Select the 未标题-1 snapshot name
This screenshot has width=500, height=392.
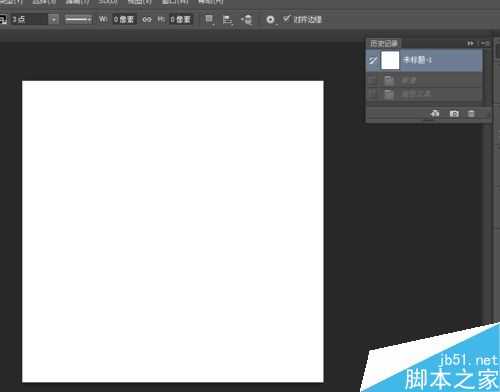[417, 60]
